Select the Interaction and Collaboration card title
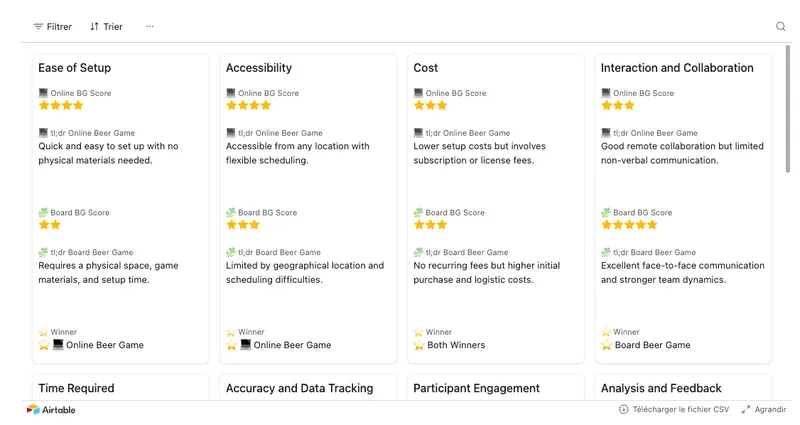Screen dimensions: 800x425 pos(677,68)
